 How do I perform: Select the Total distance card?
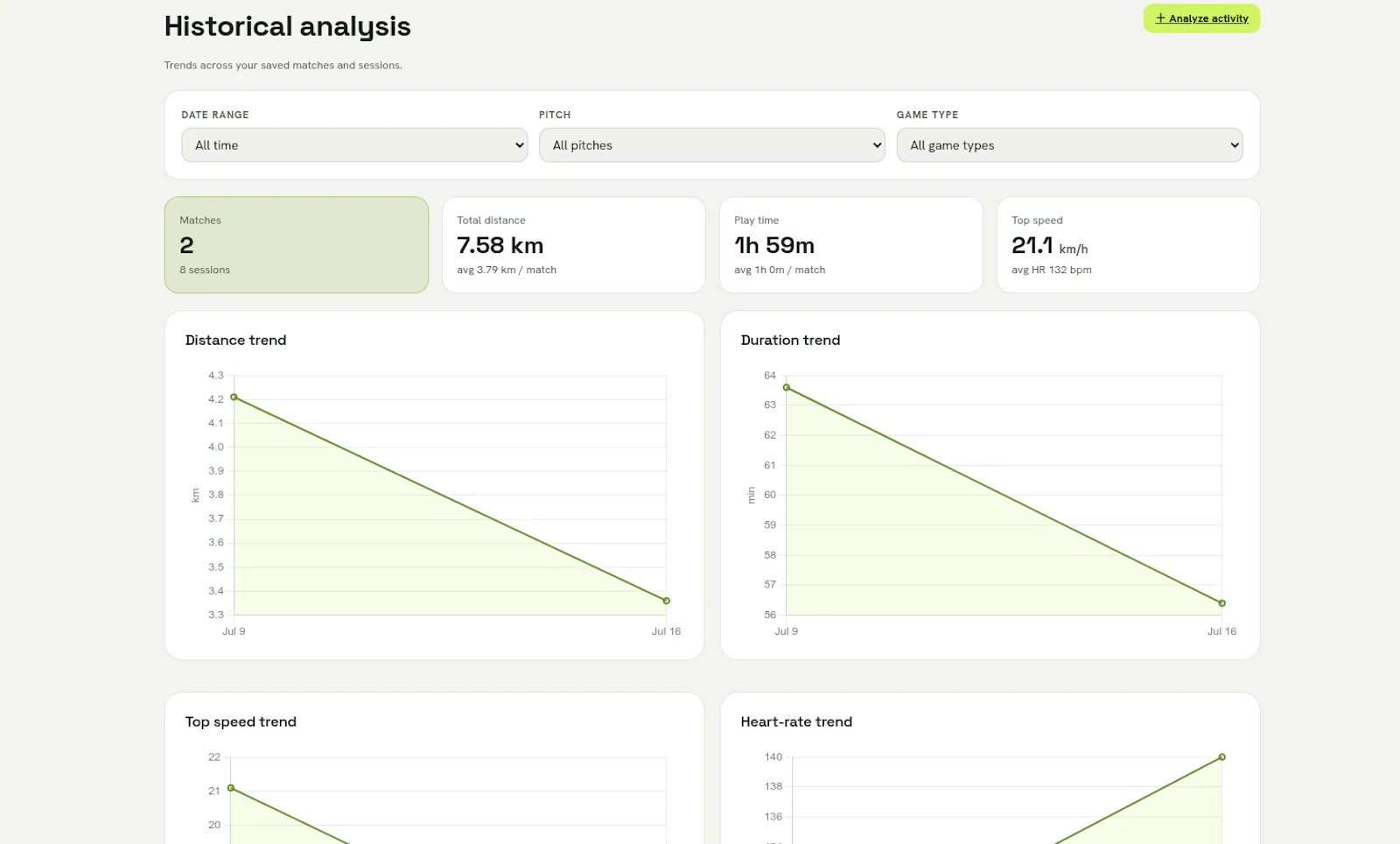tap(574, 245)
